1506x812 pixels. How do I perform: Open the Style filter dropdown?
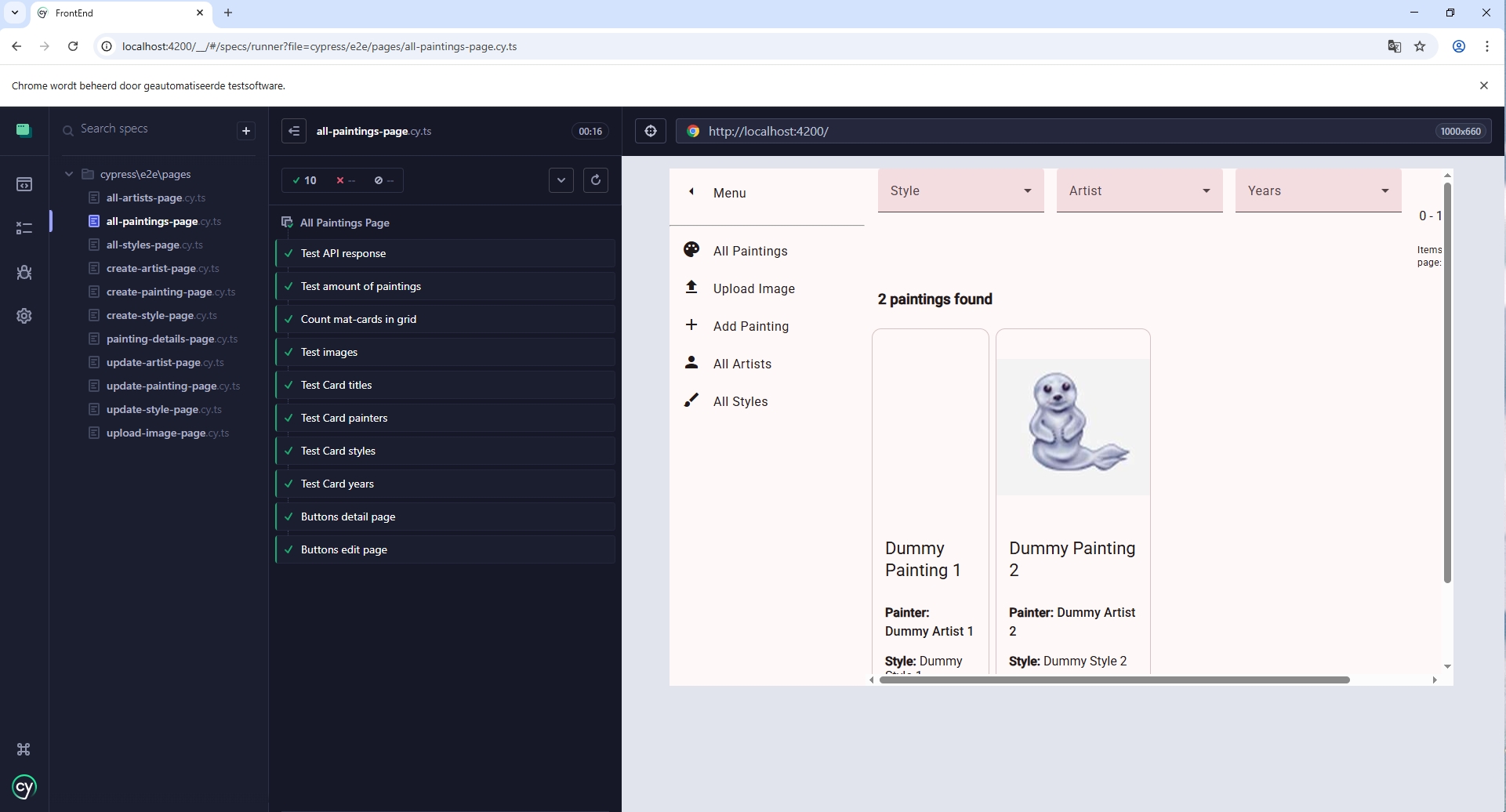[x=960, y=191]
